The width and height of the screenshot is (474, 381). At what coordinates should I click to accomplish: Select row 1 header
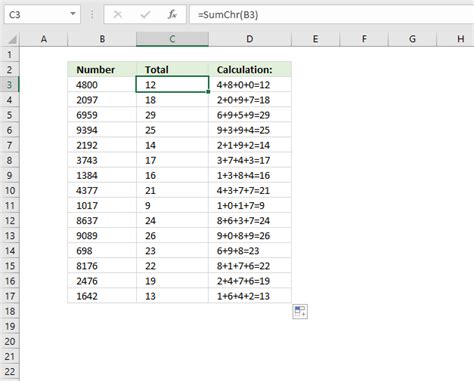10,54
